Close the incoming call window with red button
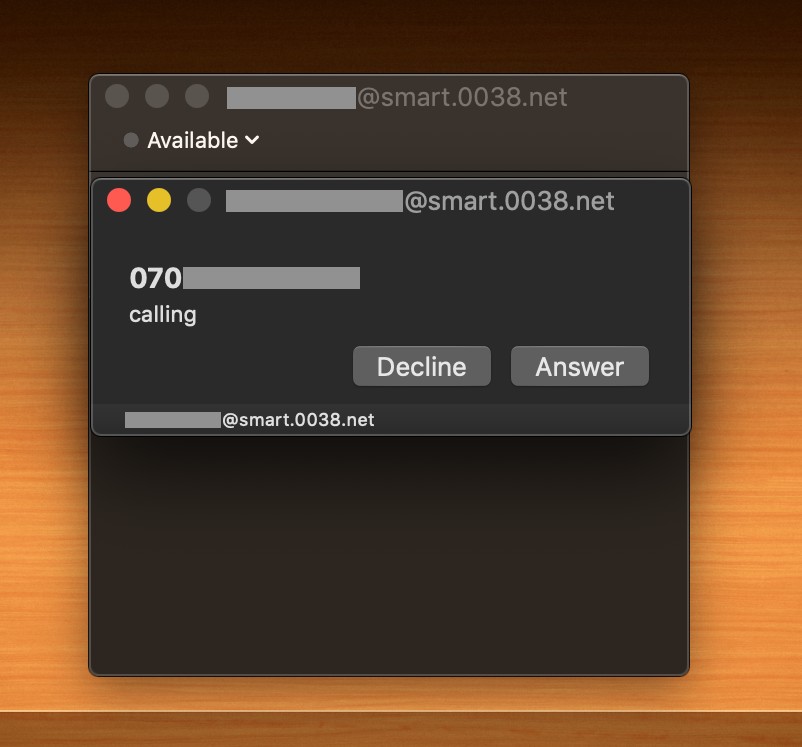This screenshot has width=802, height=747. pyautogui.click(x=119, y=200)
